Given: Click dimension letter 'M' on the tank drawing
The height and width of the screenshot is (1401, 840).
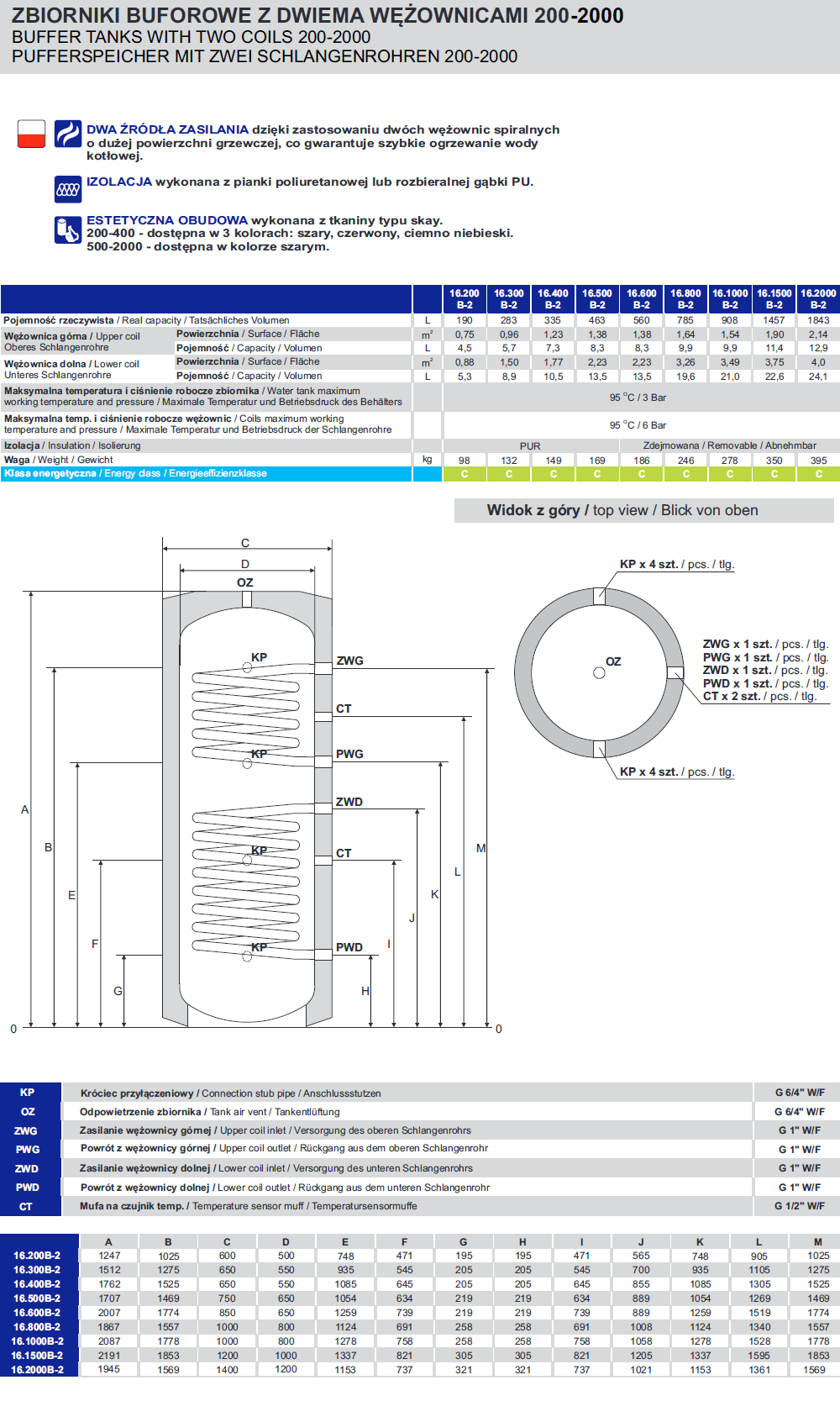Looking at the screenshot, I should point(481,848).
